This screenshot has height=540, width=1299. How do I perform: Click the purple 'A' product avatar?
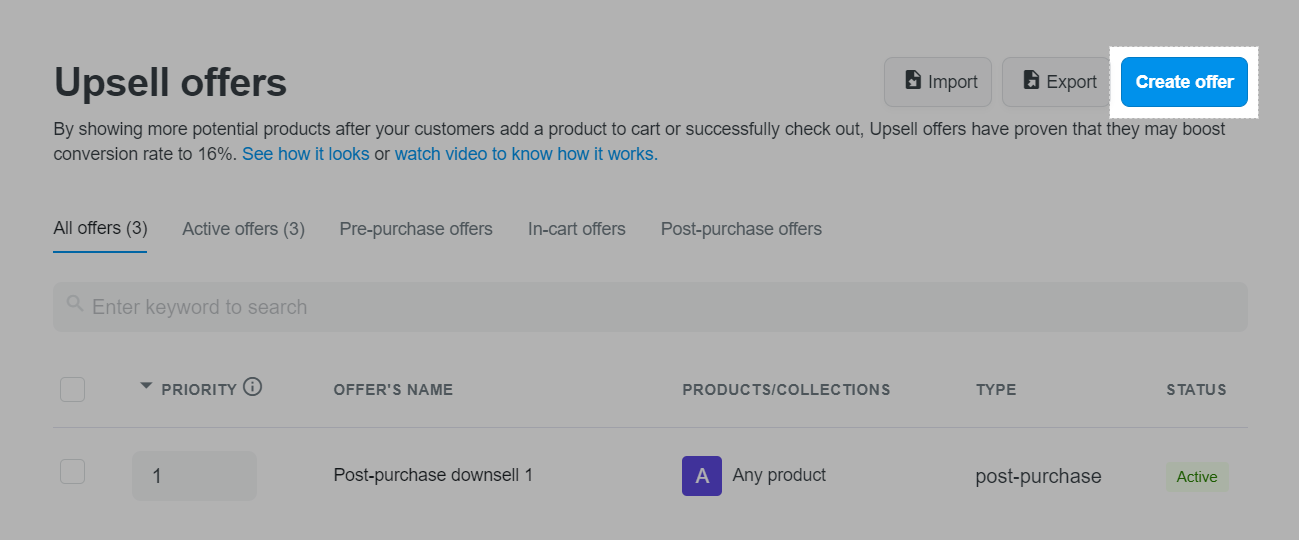[x=702, y=476]
